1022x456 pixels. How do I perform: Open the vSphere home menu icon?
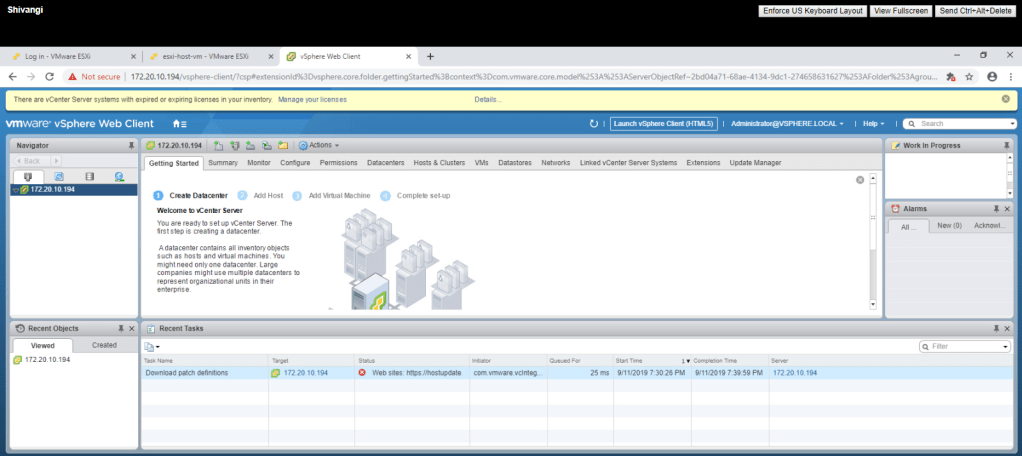180,124
